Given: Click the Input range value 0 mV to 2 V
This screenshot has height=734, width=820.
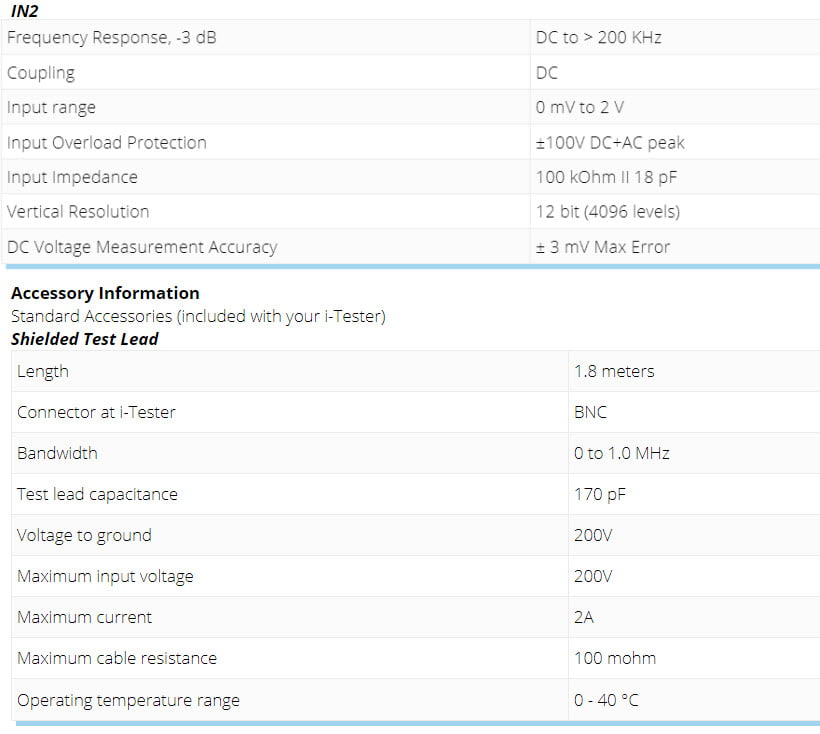Looking at the screenshot, I should coord(579,107).
